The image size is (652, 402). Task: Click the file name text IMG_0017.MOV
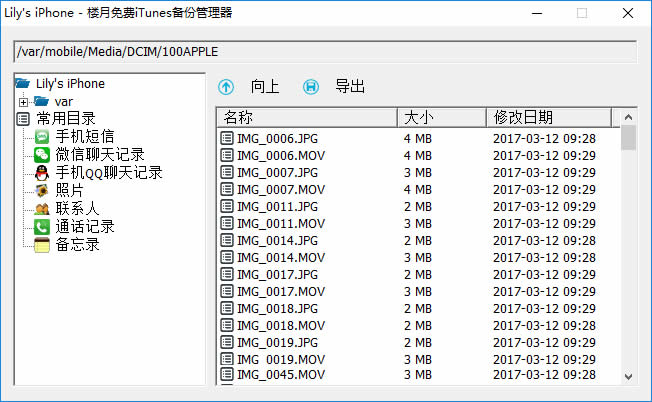coord(281,292)
